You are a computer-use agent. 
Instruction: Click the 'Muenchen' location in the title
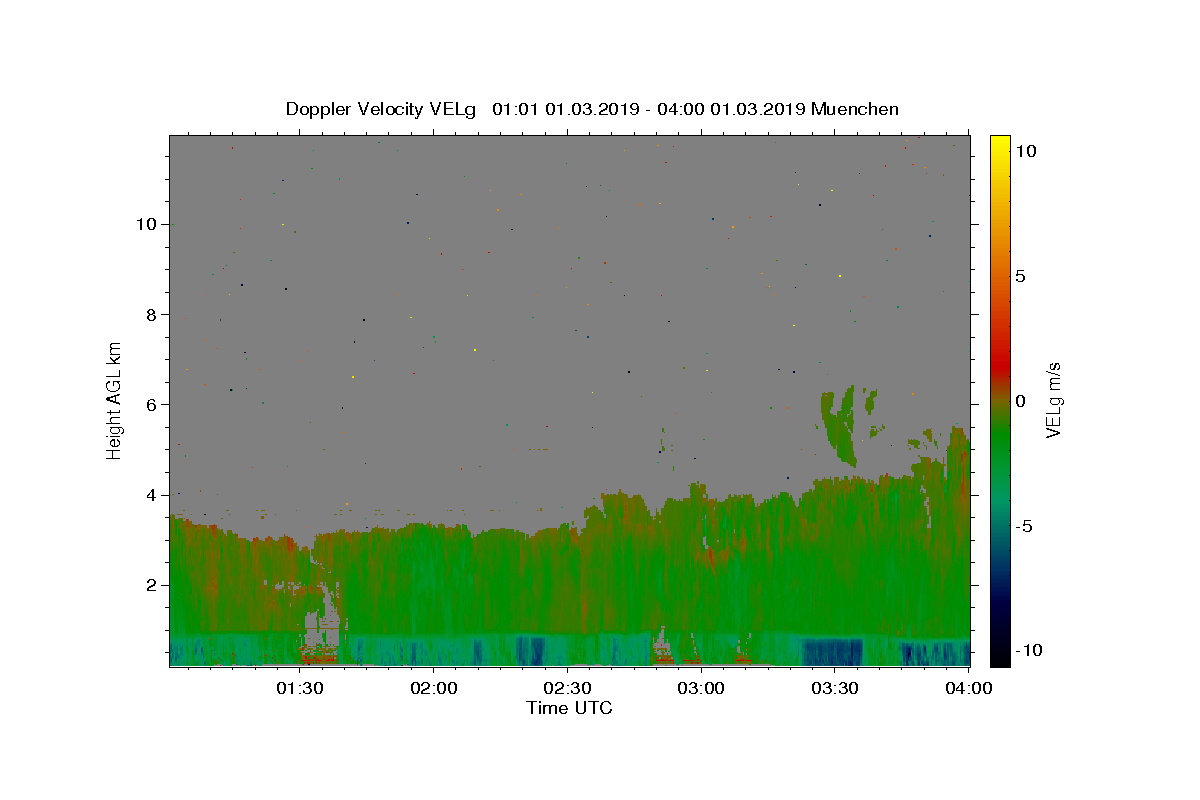click(x=855, y=109)
